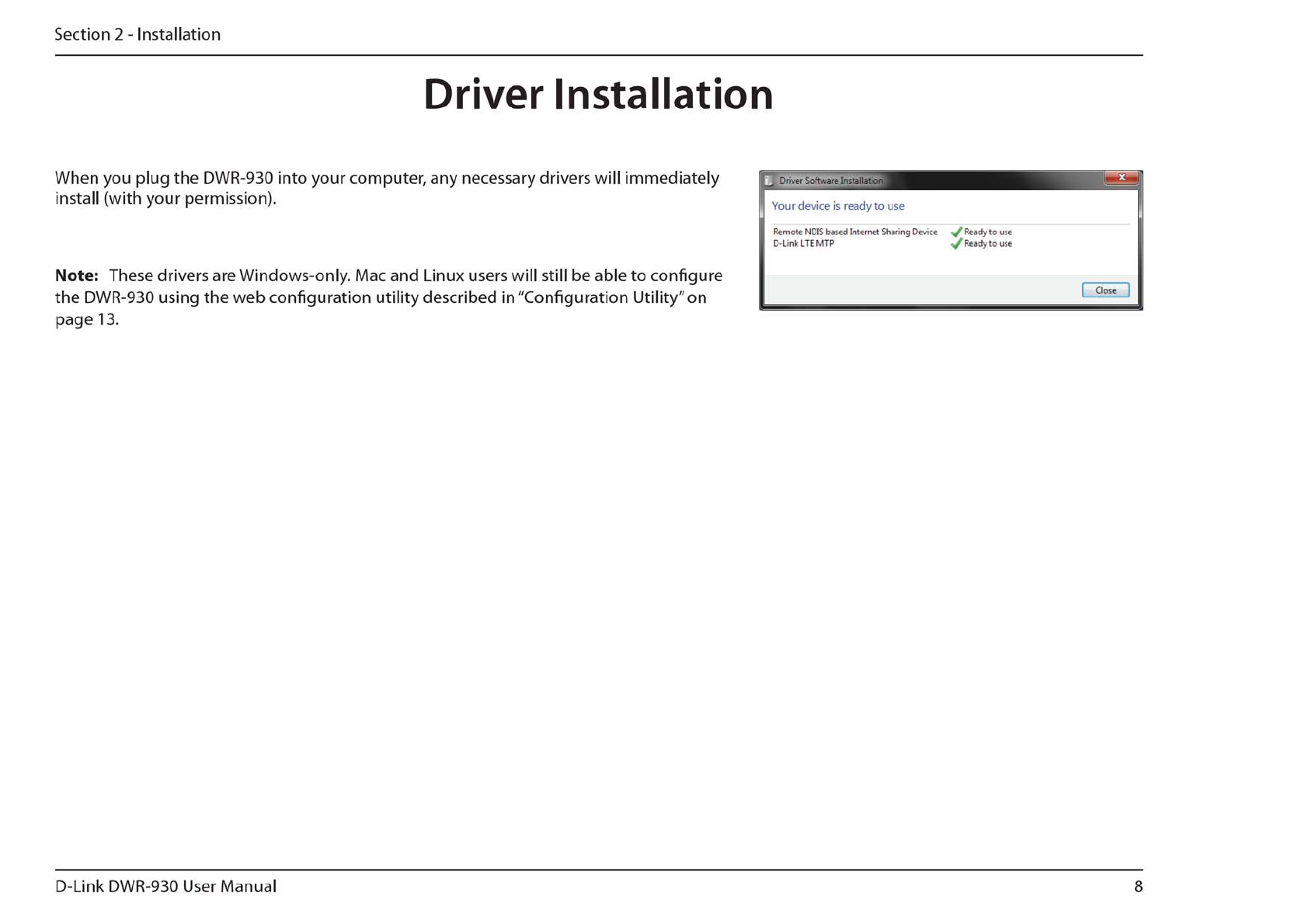Click the bold "Note:" label
Screen dimensions: 1308x924
tap(76, 276)
